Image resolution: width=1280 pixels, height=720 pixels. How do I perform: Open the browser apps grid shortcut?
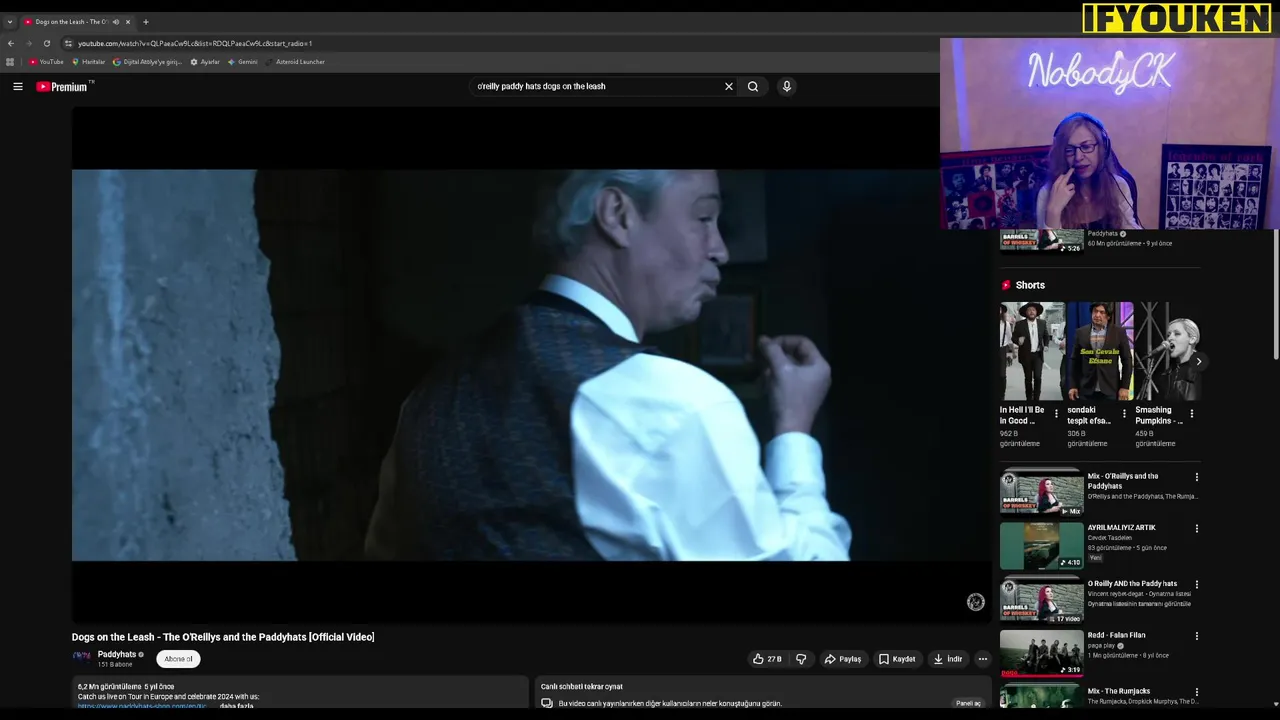coord(10,62)
